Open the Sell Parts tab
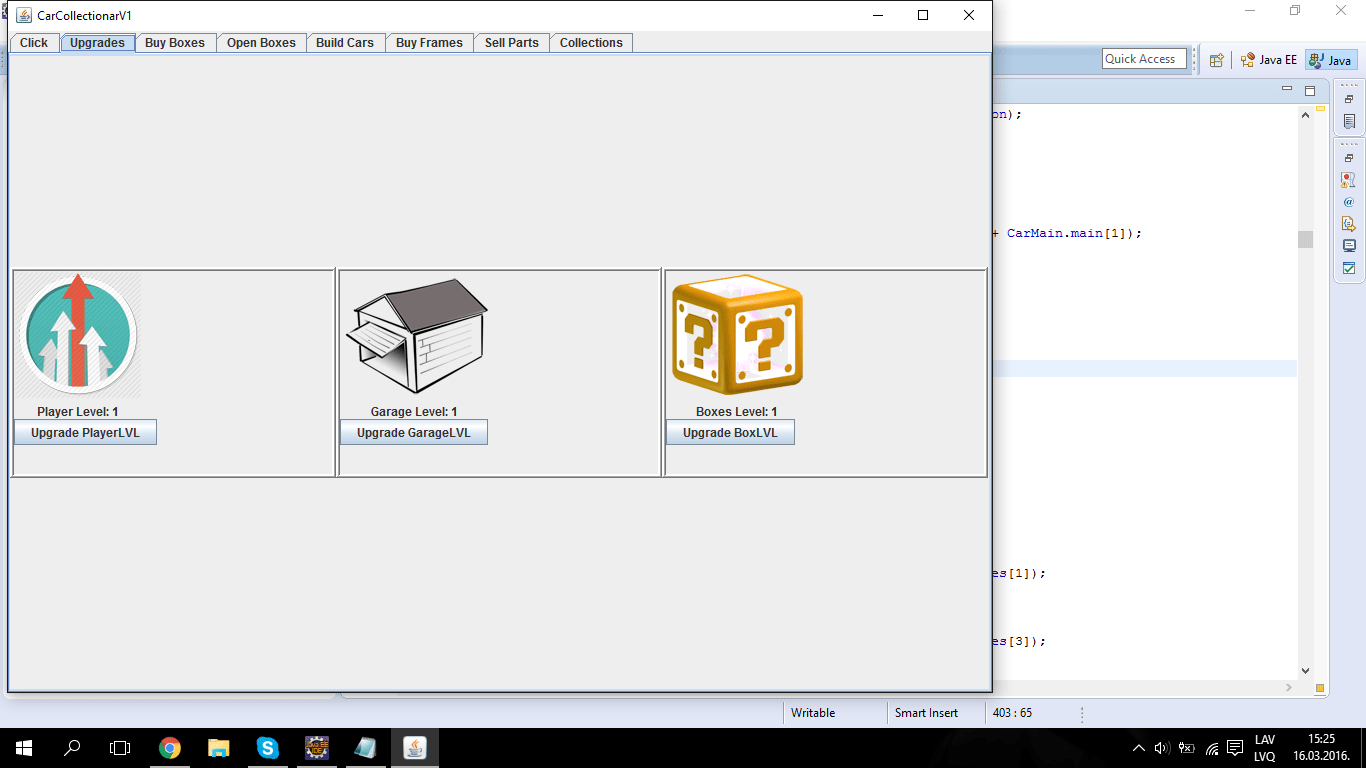Screen dimensions: 1366x768 (511, 42)
